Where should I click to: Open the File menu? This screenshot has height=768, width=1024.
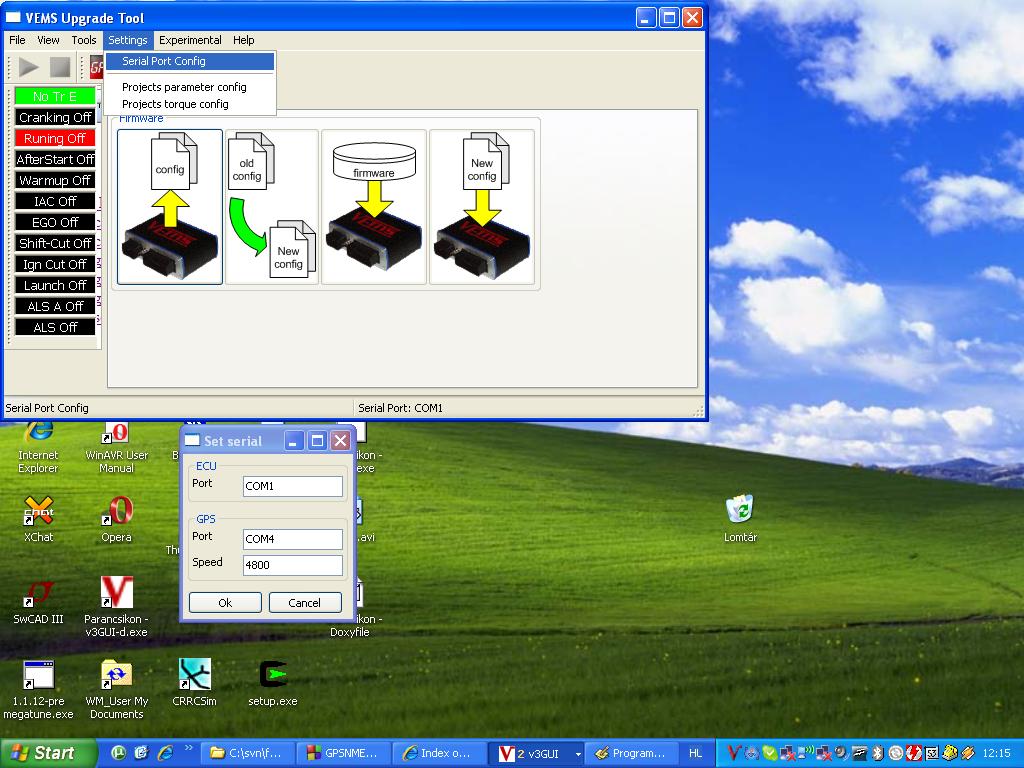click(x=18, y=40)
